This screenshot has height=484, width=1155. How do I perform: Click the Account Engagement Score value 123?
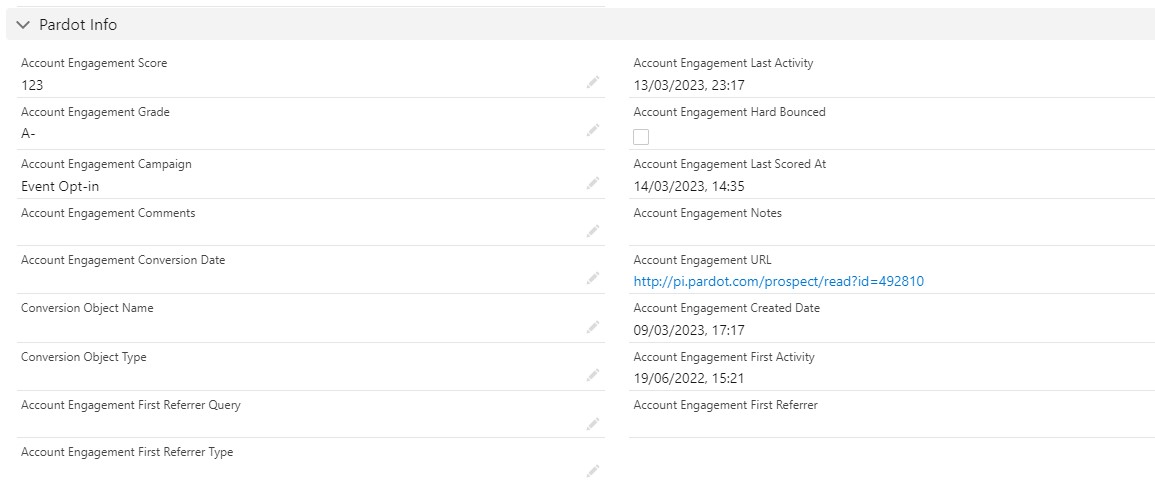[x=32, y=85]
